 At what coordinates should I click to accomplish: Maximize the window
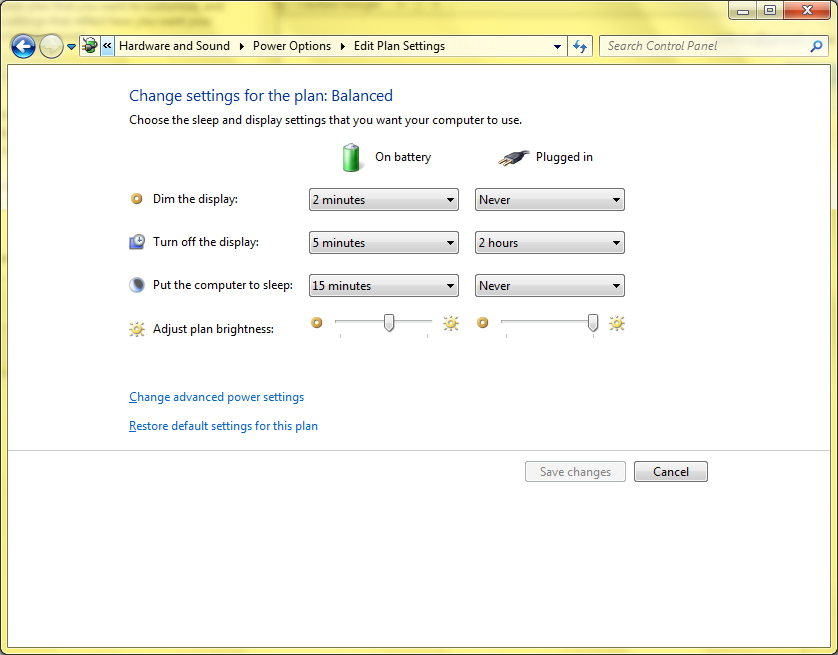(770, 11)
